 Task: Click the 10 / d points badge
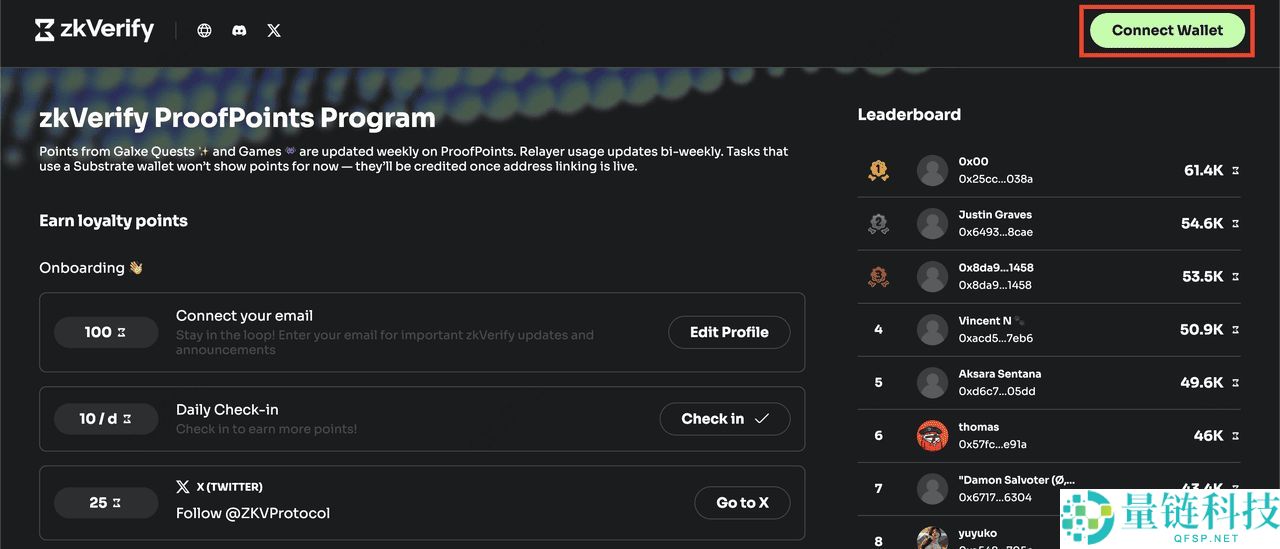click(106, 419)
